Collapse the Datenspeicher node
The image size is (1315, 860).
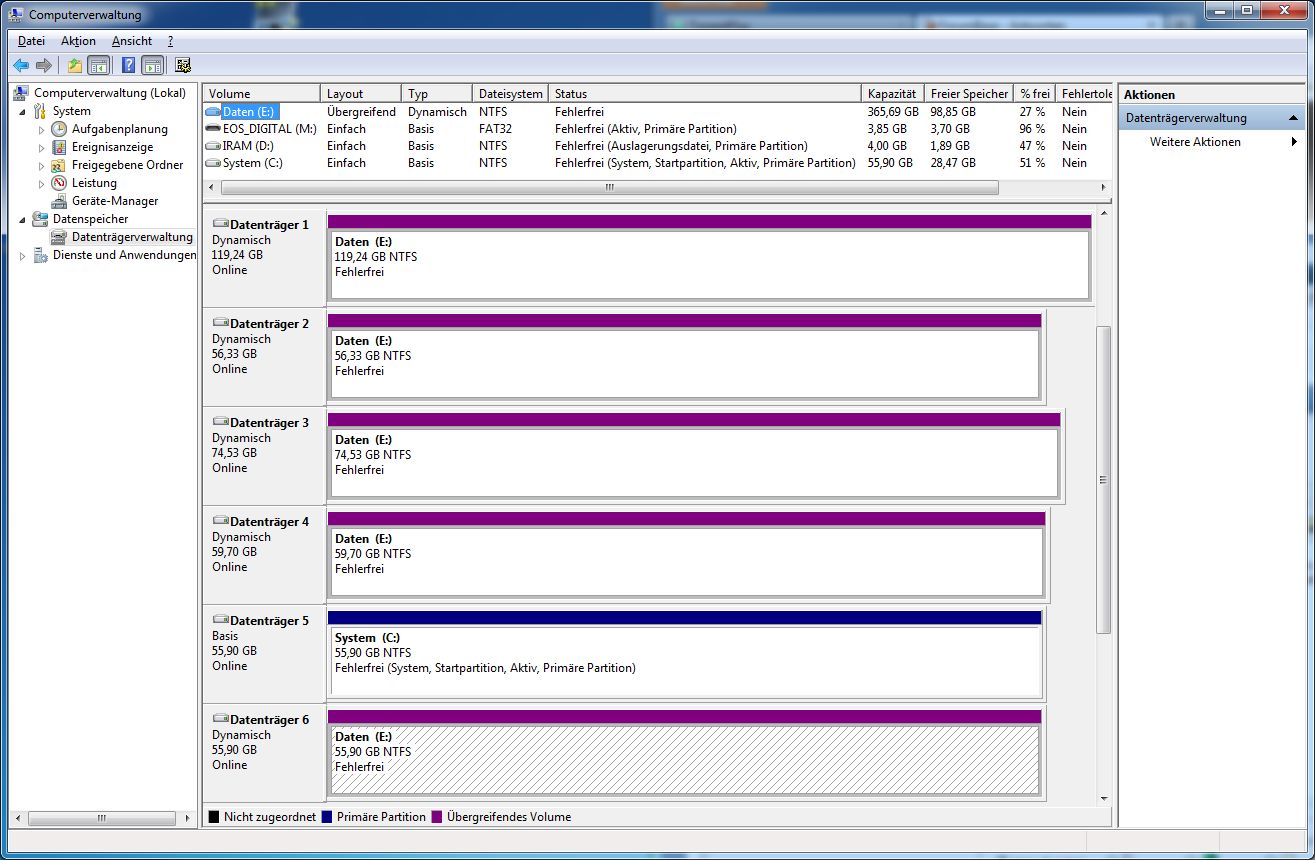click(x=23, y=219)
